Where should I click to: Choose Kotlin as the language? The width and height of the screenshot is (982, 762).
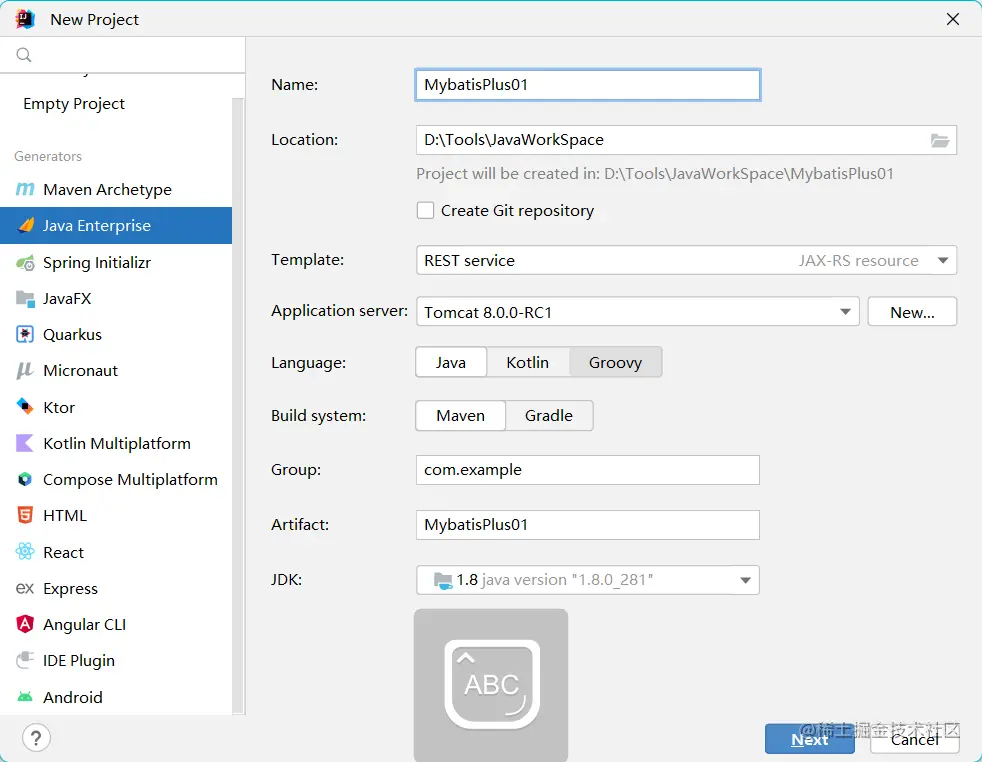(x=528, y=363)
